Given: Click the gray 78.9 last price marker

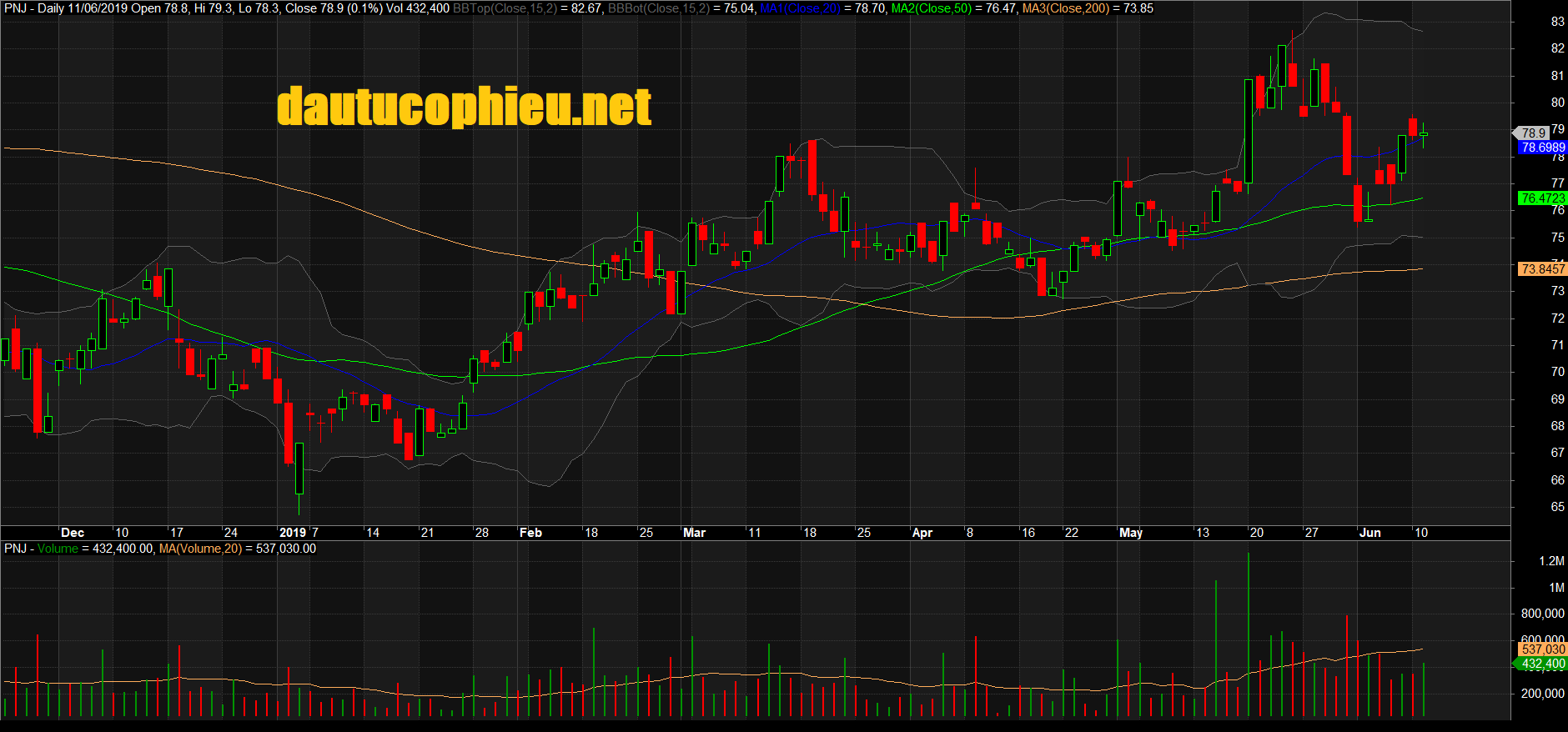Looking at the screenshot, I should (1533, 133).
